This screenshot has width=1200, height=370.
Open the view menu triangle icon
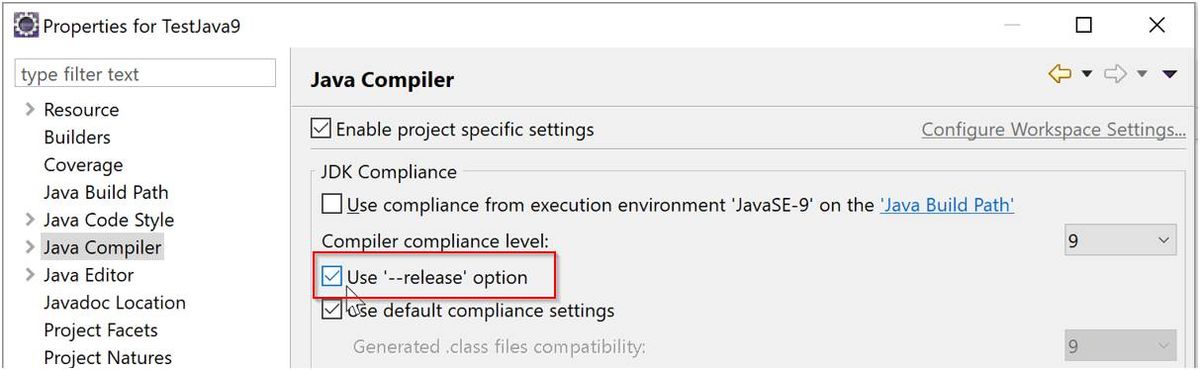1170,75
